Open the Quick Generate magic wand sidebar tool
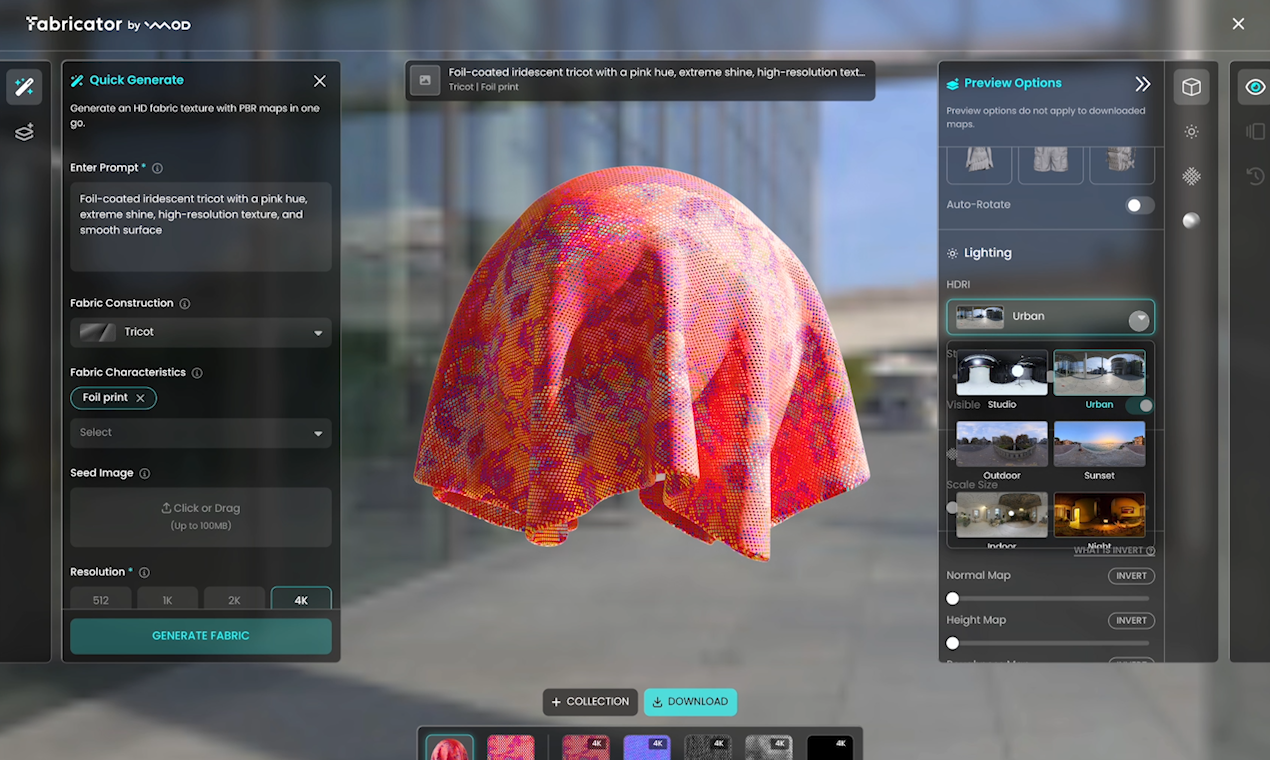This screenshot has width=1270, height=760. click(x=24, y=87)
